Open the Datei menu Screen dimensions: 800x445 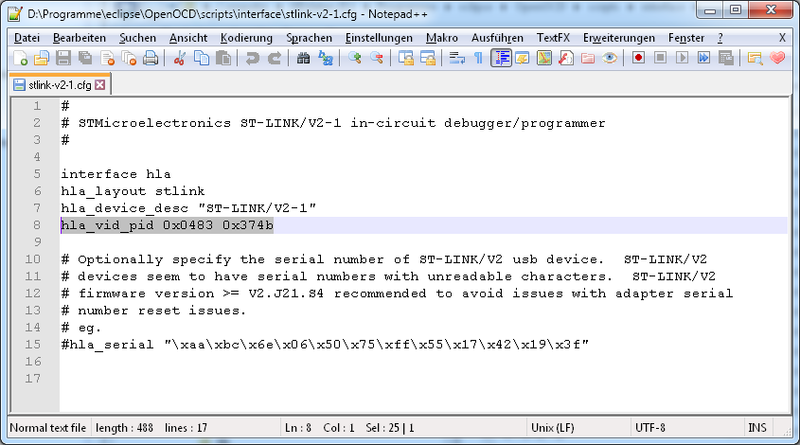27,38
